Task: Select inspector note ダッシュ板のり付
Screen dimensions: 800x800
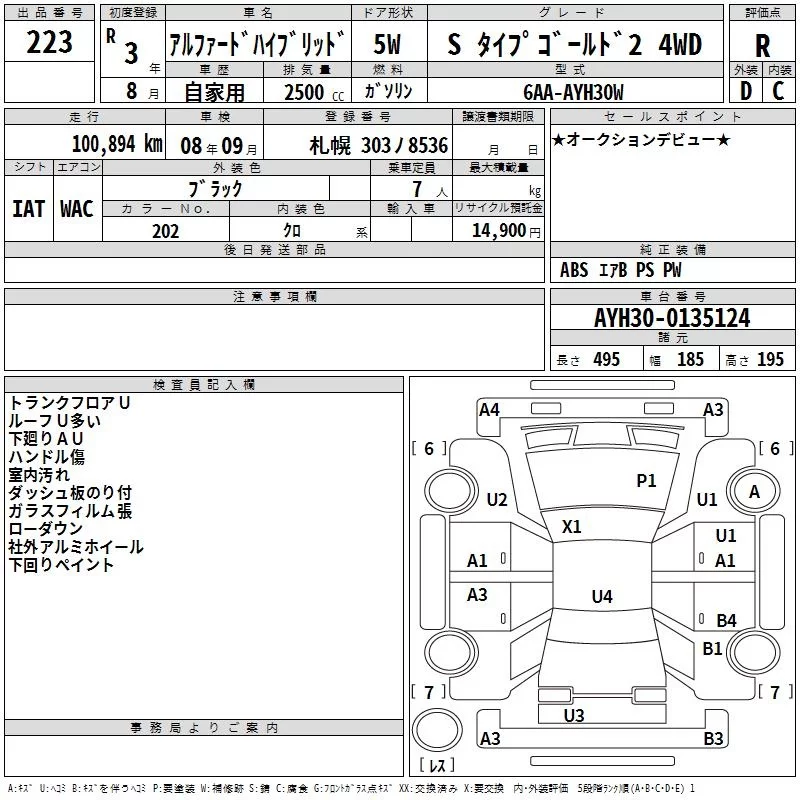Action: pyautogui.click(x=70, y=492)
